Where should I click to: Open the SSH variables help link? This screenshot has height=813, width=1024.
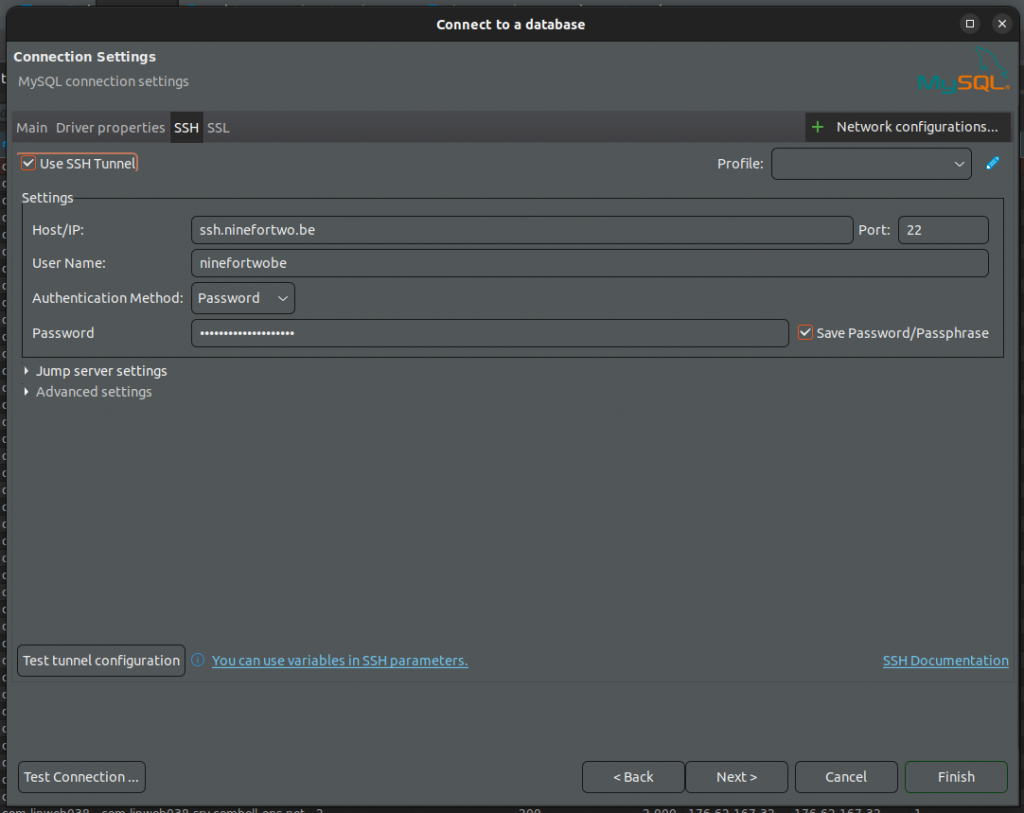tap(340, 660)
